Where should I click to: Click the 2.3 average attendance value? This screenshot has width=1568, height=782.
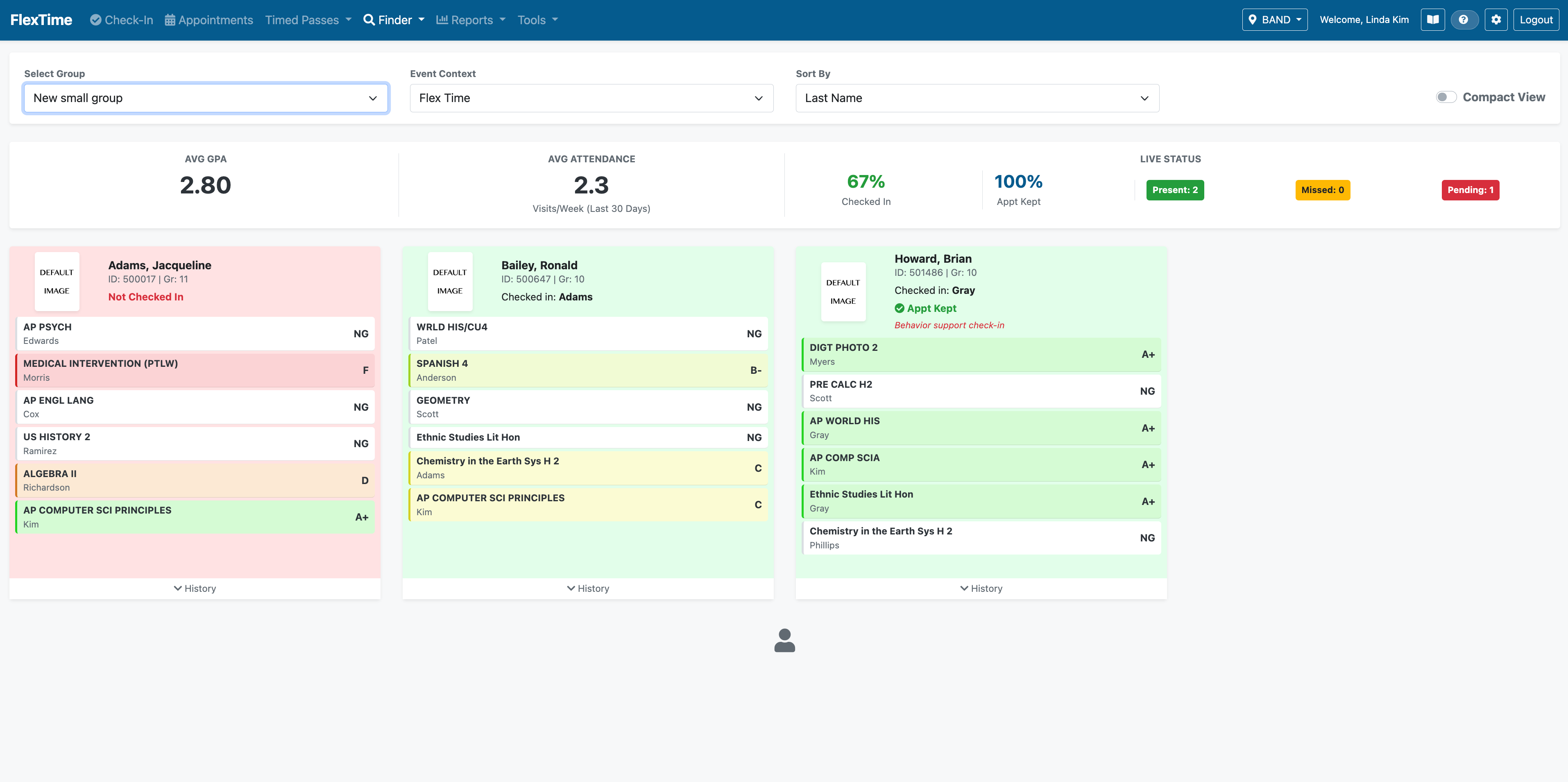pos(591,185)
